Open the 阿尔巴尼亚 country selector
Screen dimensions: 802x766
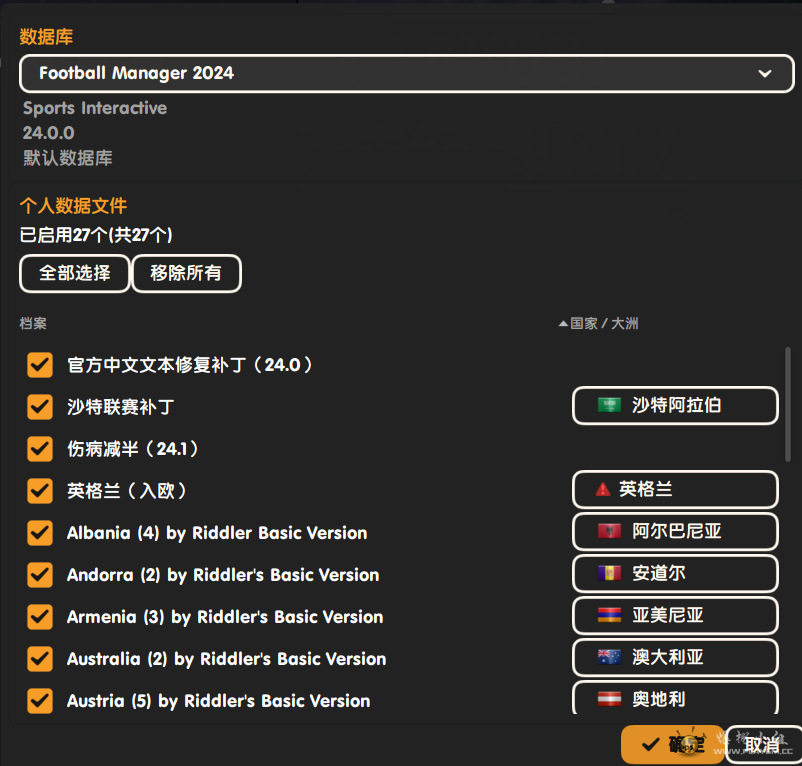pyautogui.click(x=675, y=531)
